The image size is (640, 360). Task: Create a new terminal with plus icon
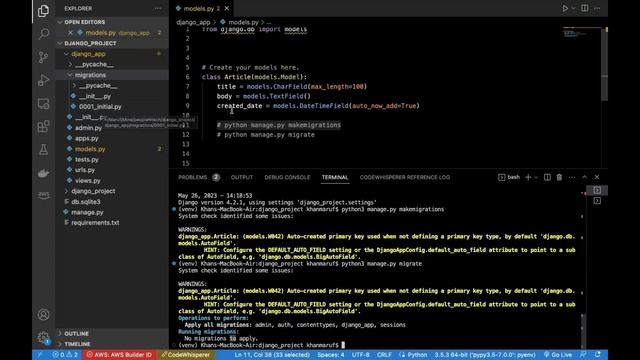point(528,177)
